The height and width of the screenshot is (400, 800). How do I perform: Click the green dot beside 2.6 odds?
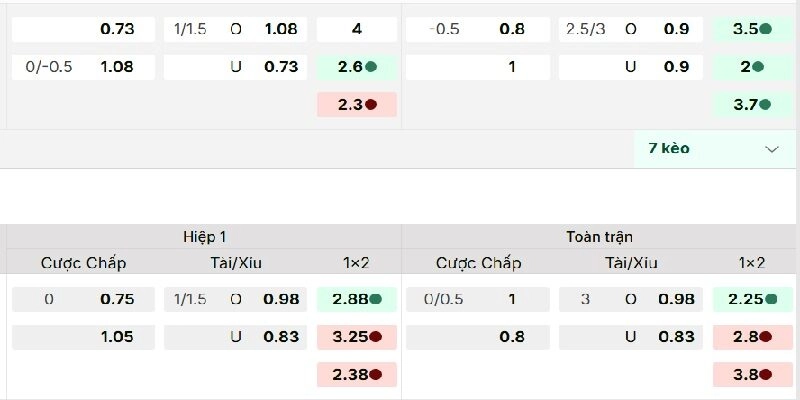pos(371,67)
